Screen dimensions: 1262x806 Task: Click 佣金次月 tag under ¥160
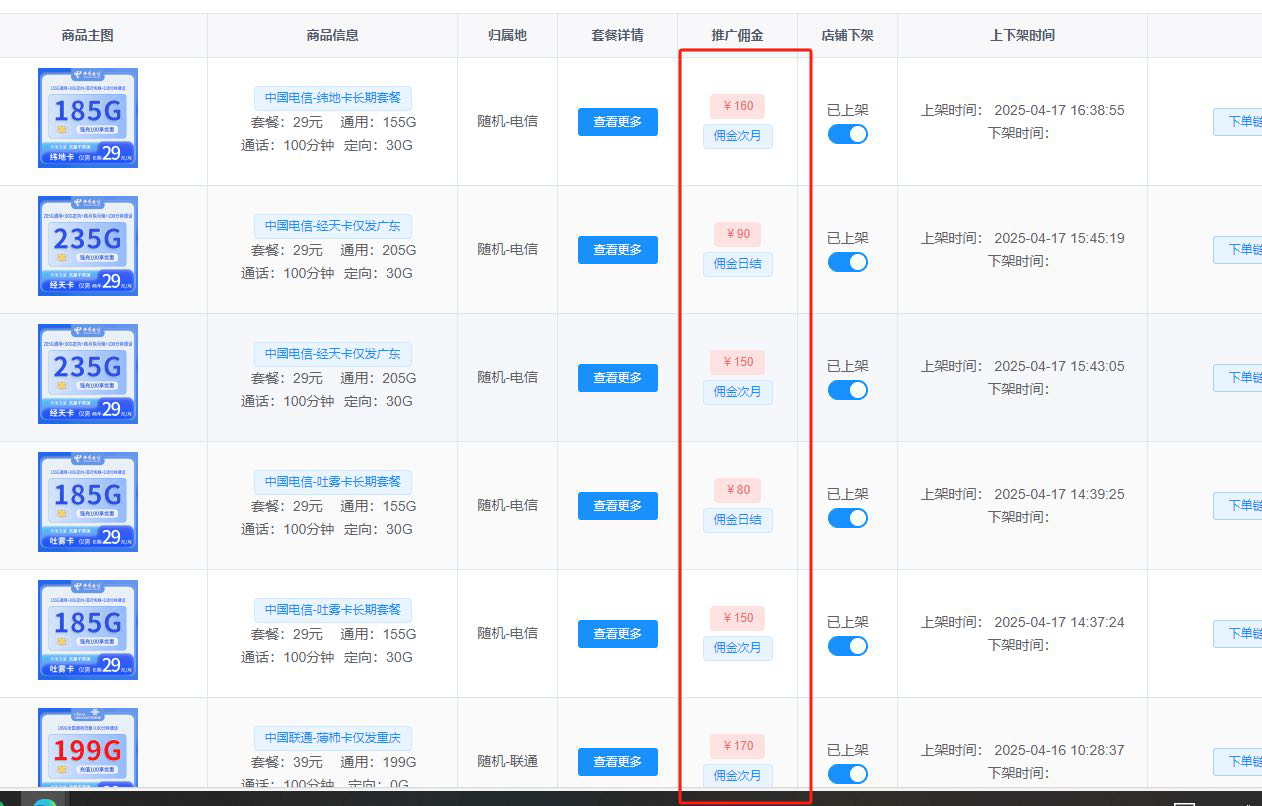pos(738,136)
